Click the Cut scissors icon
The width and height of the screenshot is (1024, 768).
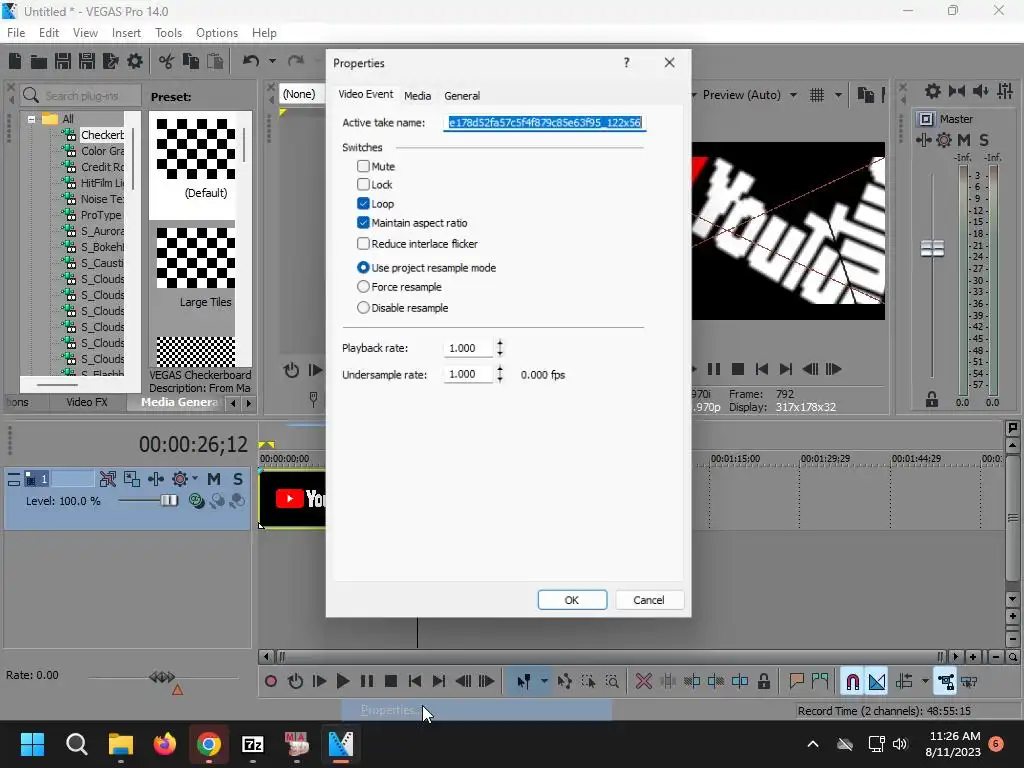point(167,61)
